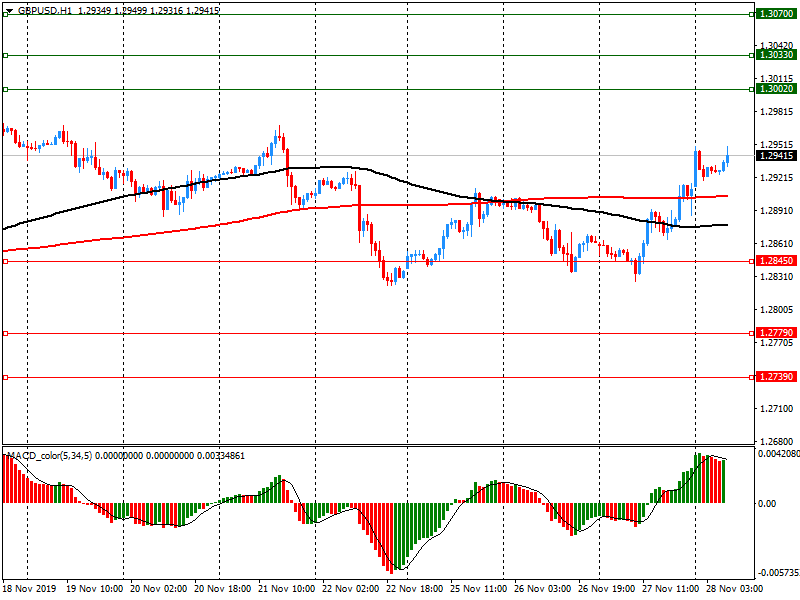The image size is (800, 600).
Task: Click the square handle of the 1.27790 line
Action: [6, 333]
